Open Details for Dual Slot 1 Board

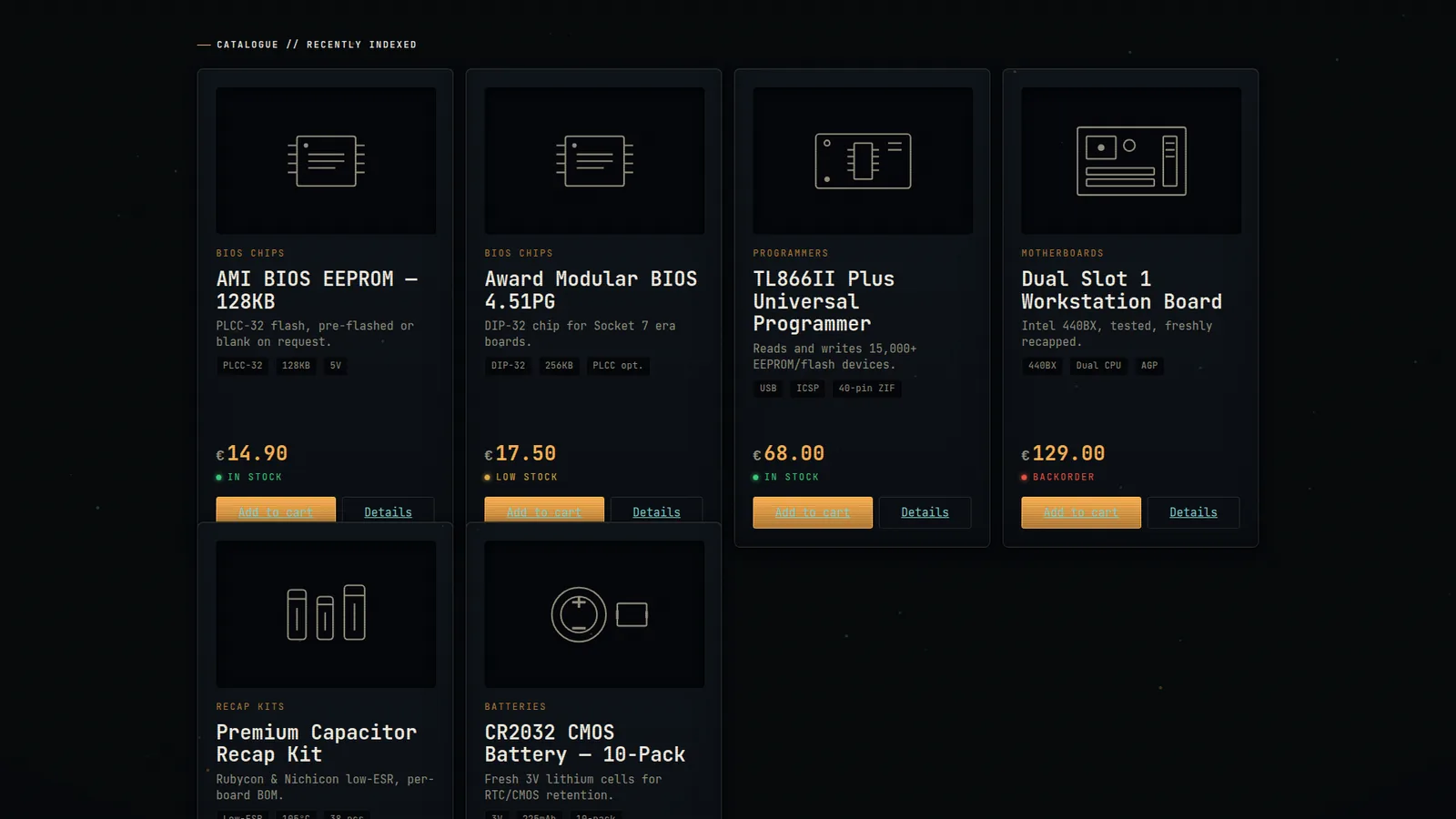1194,512
